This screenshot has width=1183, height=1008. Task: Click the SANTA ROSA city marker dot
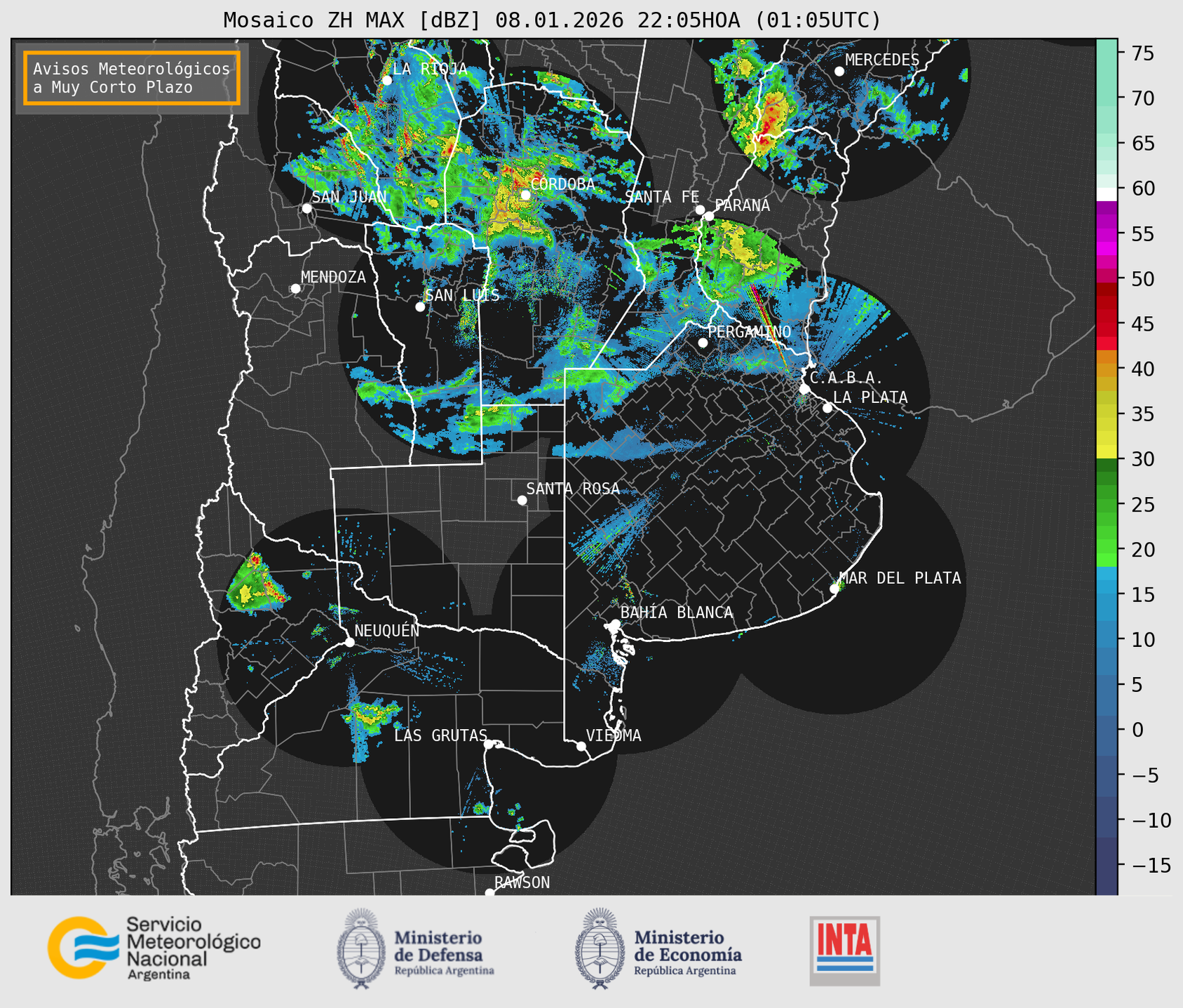point(522,500)
